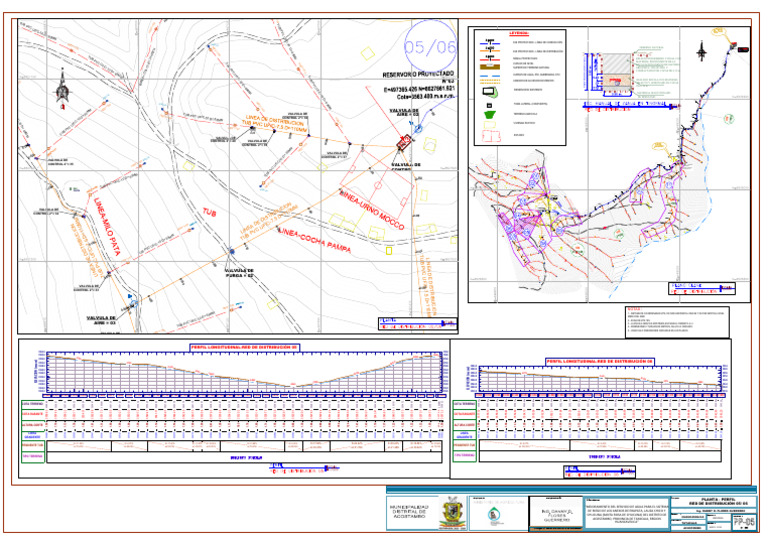Click the air valve symbol near the reservoir
The width and height of the screenshot is (768, 542).
tap(418, 129)
